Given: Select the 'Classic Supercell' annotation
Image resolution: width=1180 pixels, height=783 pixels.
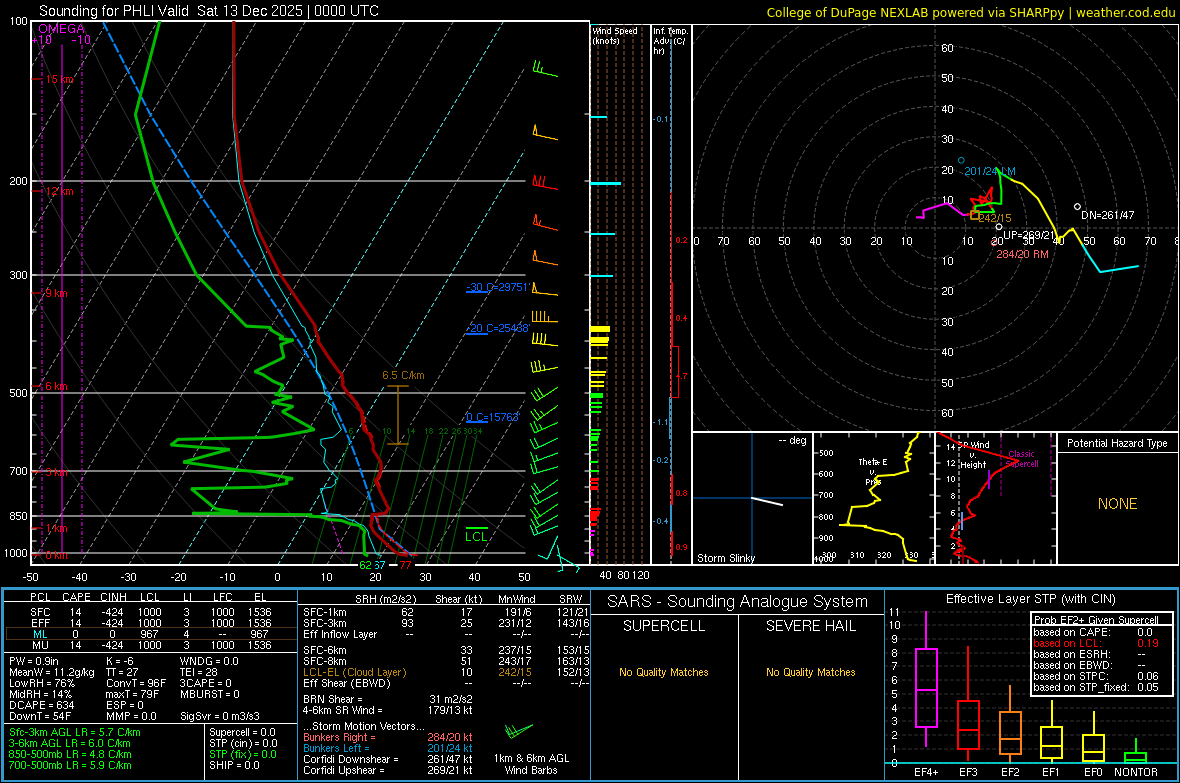Looking at the screenshot, I should pyautogui.click(x=1022, y=459).
